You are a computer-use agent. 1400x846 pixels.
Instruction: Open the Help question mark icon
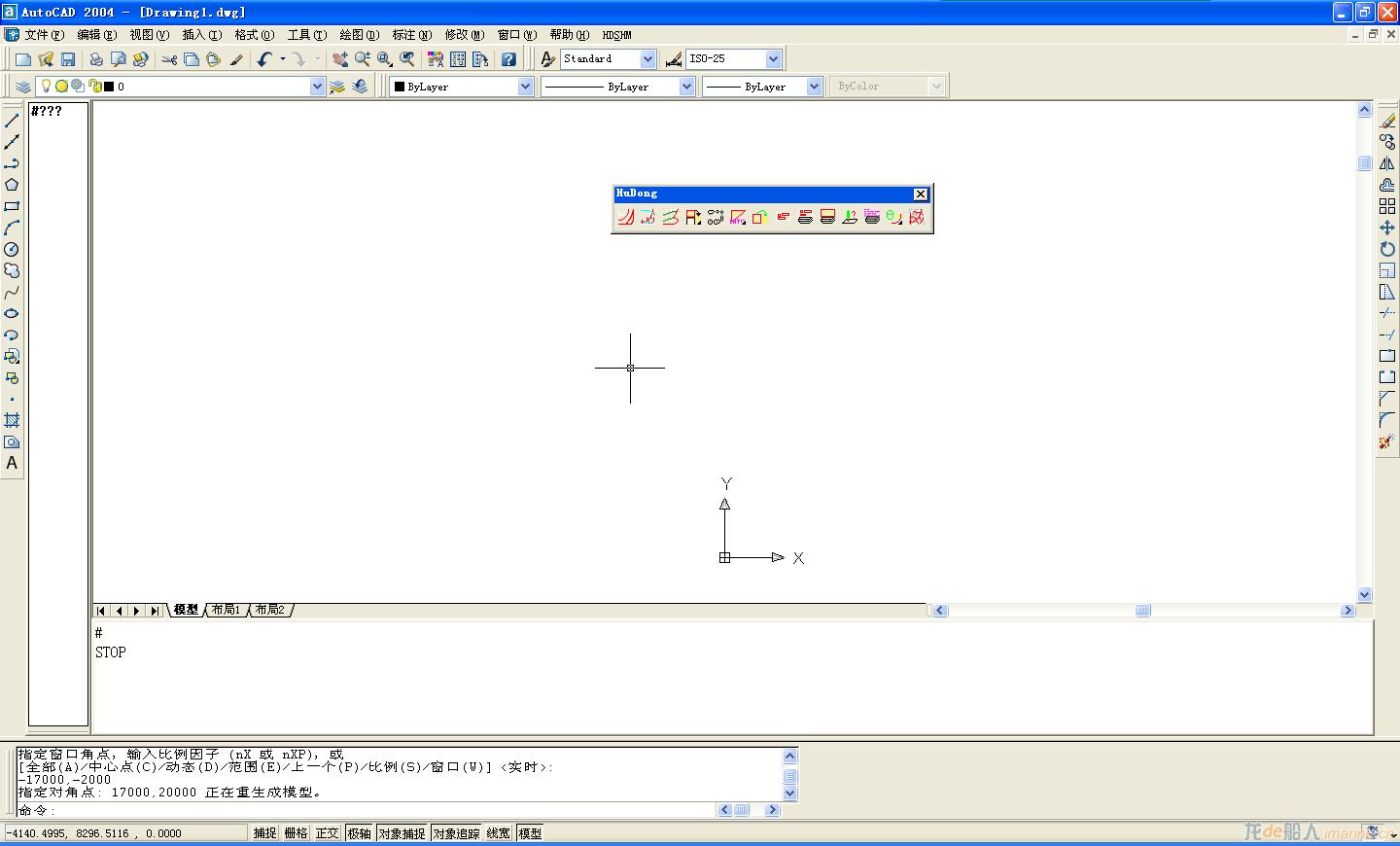(508, 59)
